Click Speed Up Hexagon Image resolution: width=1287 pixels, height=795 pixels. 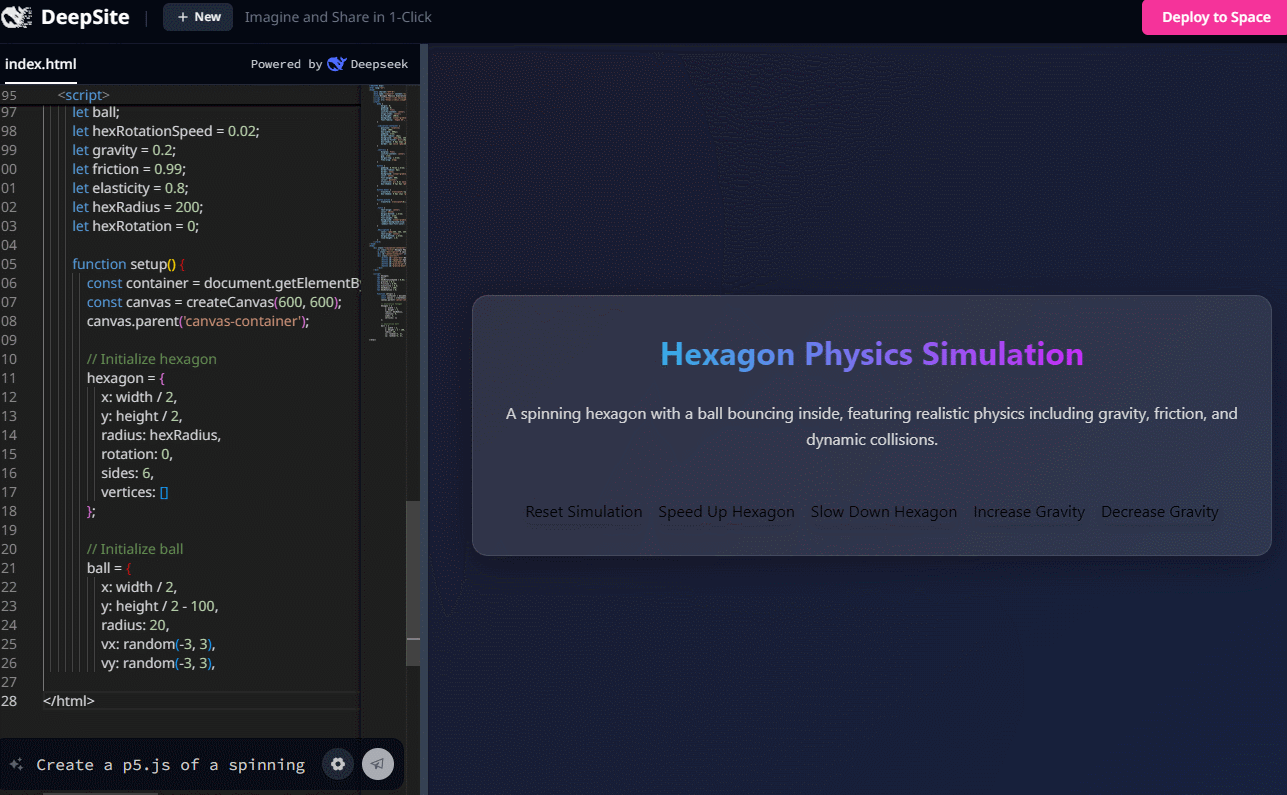[726, 512]
